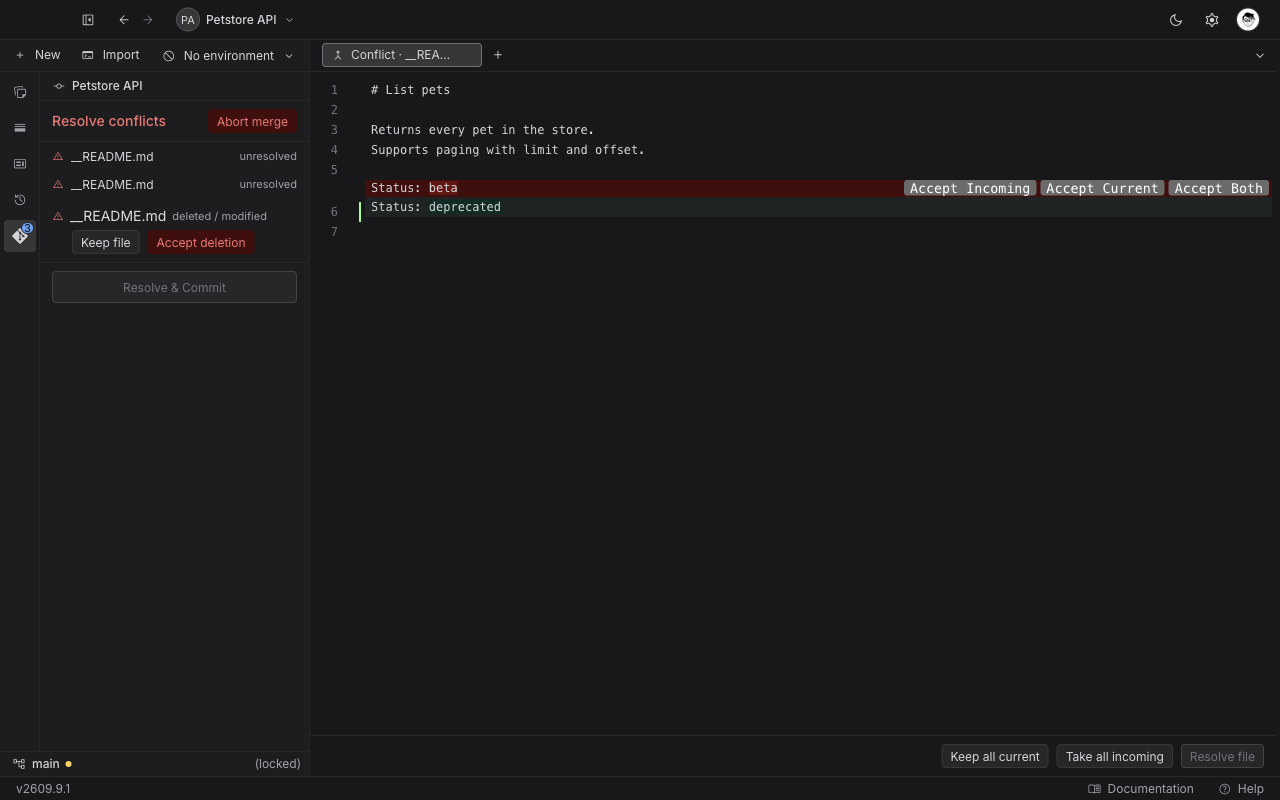
Task: Open the History sidebar icon
Action: [x=20, y=200]
